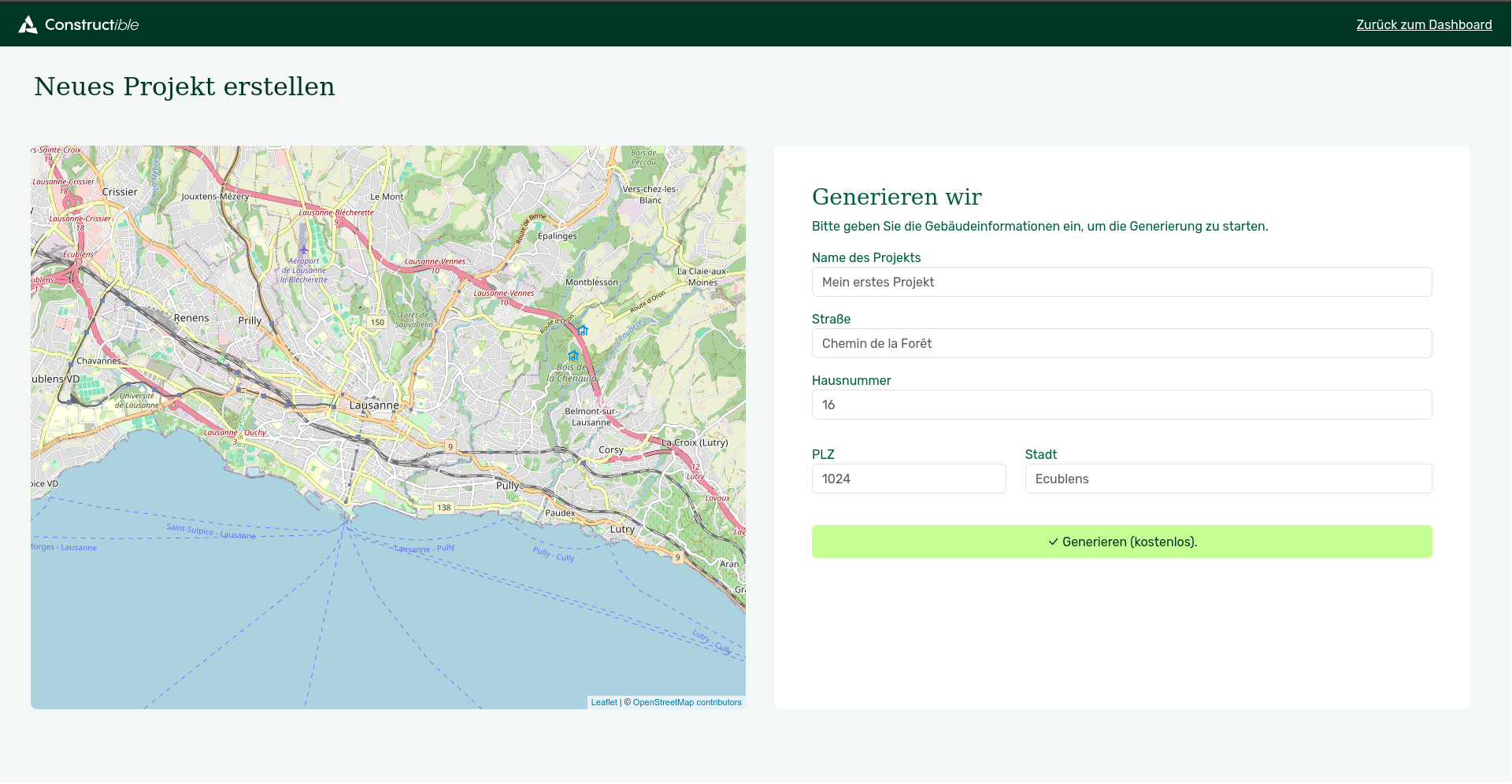Focus the Straße input with Chemin de la Forêt

point(1122,343)
